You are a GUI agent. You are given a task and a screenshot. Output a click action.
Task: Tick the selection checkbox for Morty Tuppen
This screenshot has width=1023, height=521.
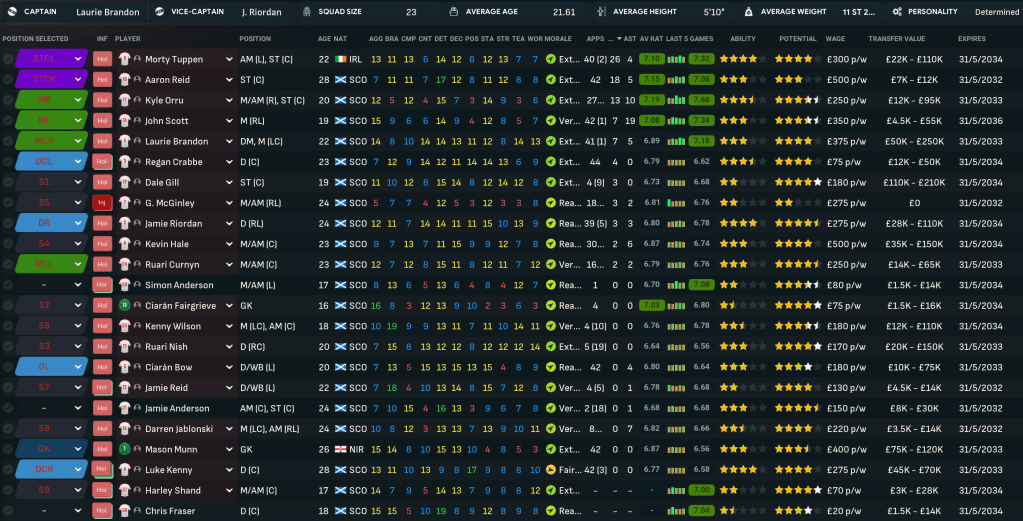coord(8,59)
